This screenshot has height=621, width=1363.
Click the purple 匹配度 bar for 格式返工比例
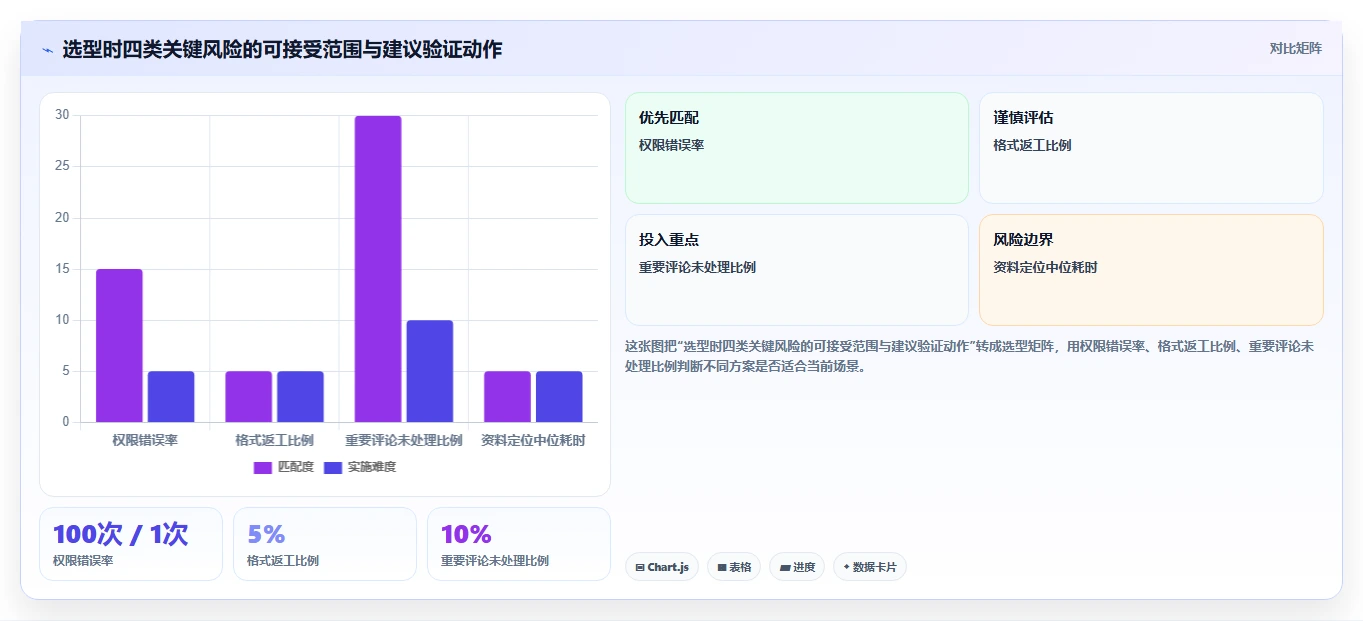point(248,397)
